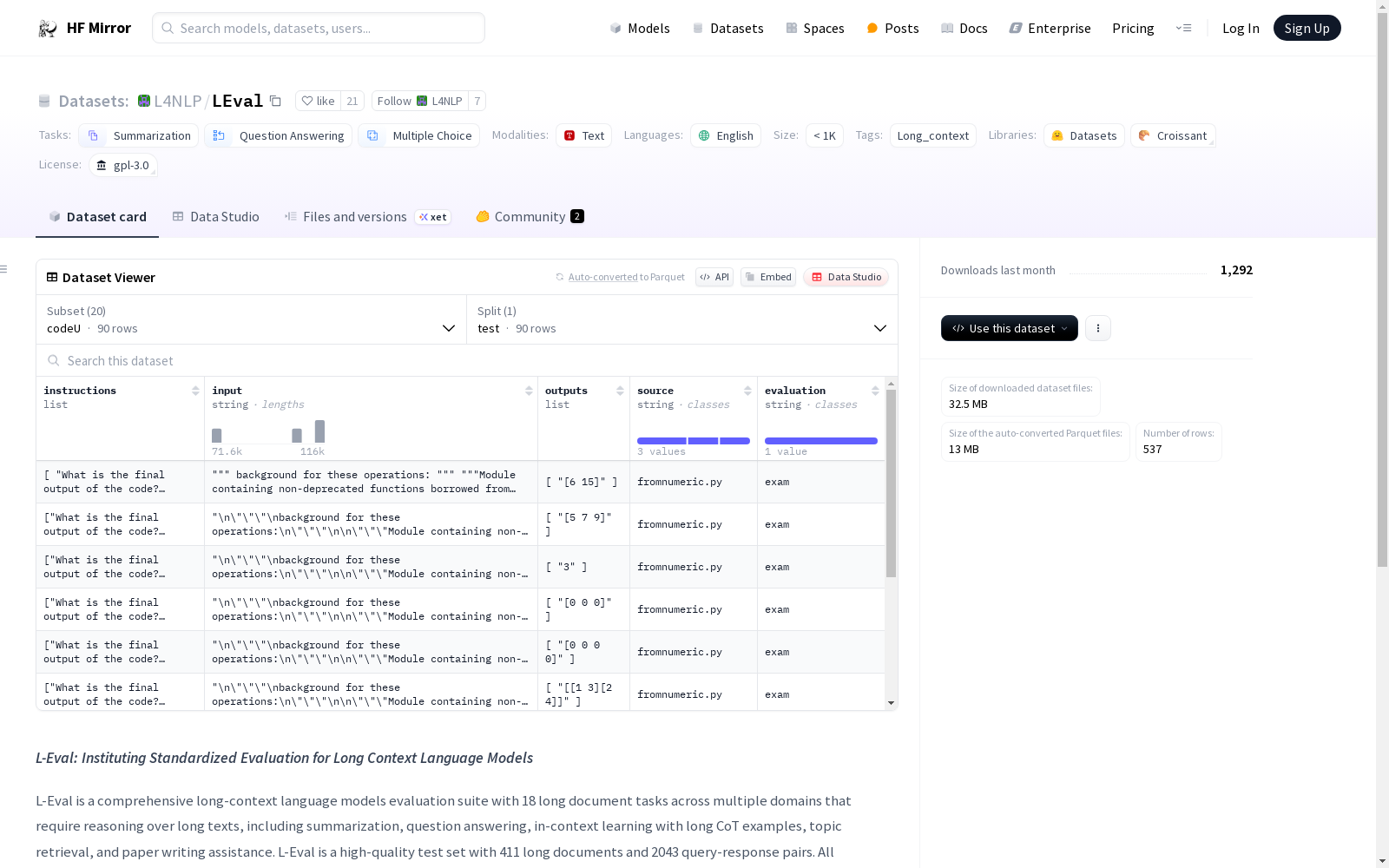1389x868 pixels.
Task: Open Data Studio button in viewer header
Action: coord(846,277)
